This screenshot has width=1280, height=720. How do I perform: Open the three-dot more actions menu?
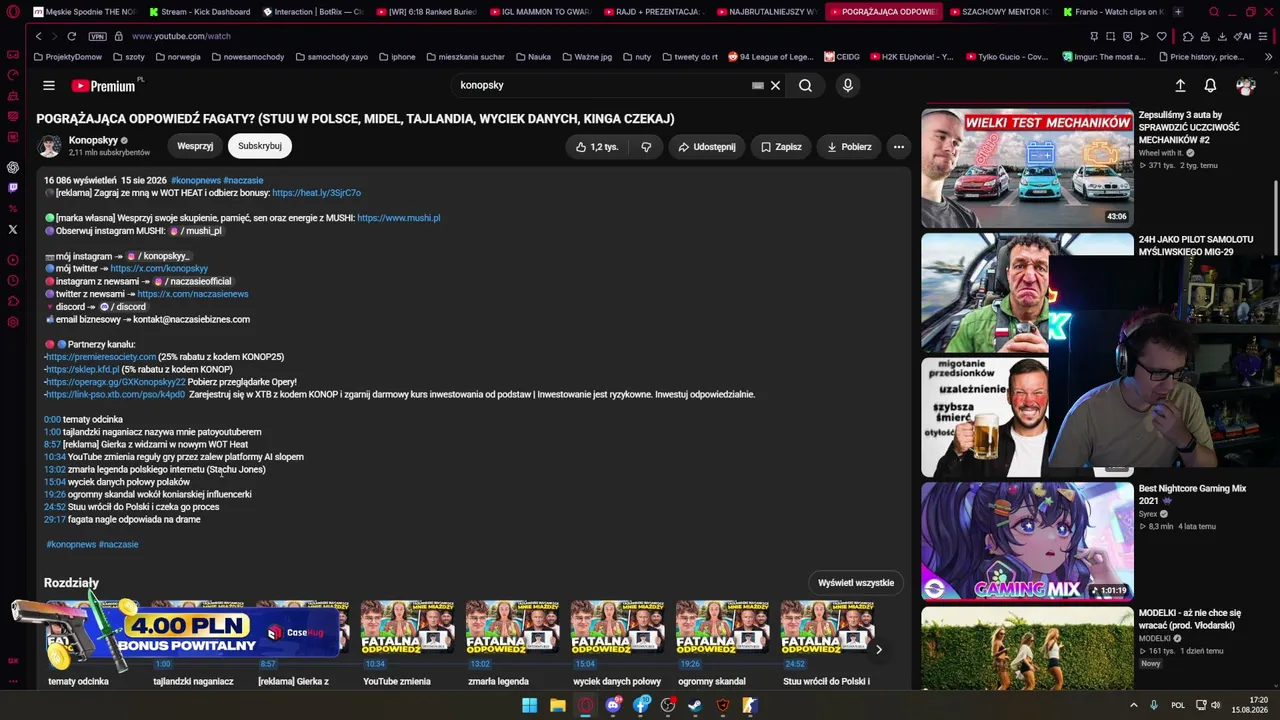(x=898, y=147)
